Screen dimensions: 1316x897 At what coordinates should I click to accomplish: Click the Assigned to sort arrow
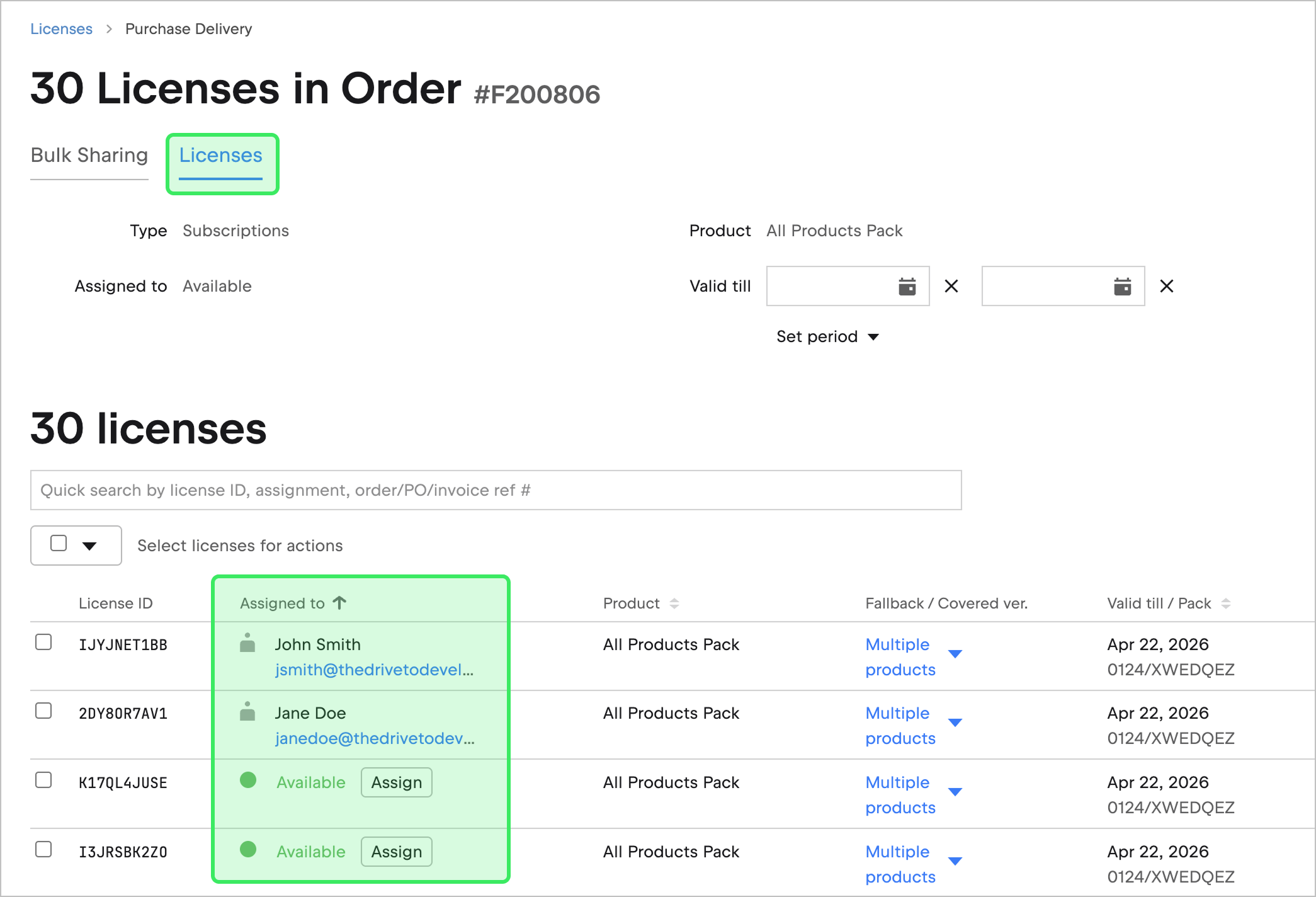tap(339, 603)
